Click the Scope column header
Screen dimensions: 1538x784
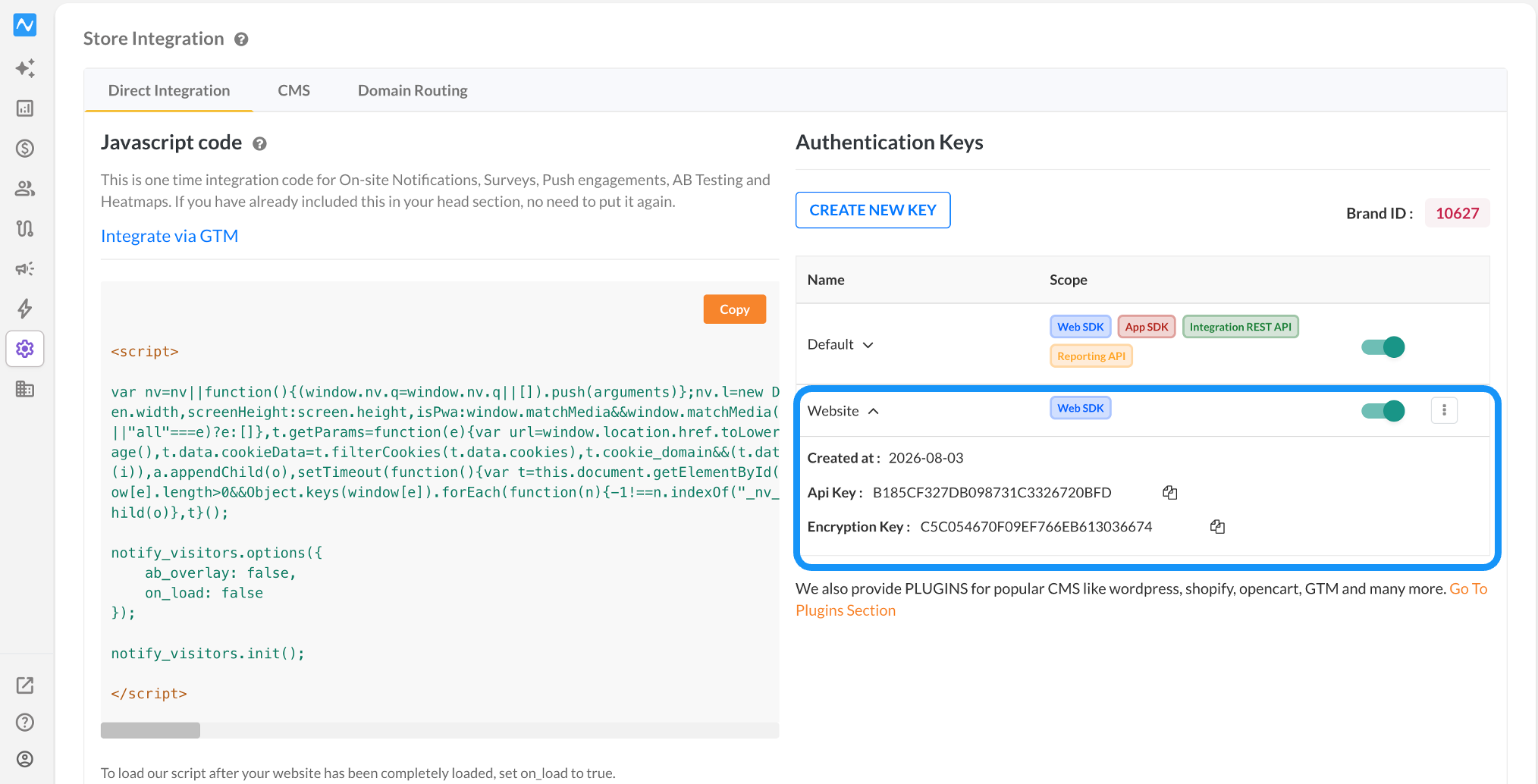pos(1068,280)
